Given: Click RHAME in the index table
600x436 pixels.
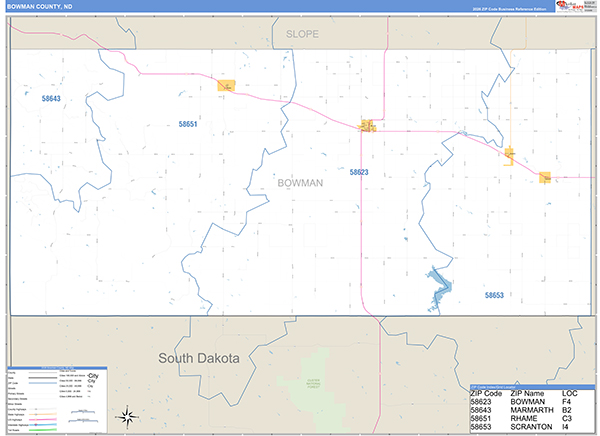Looking at the screenshot, I should (524, 419).
